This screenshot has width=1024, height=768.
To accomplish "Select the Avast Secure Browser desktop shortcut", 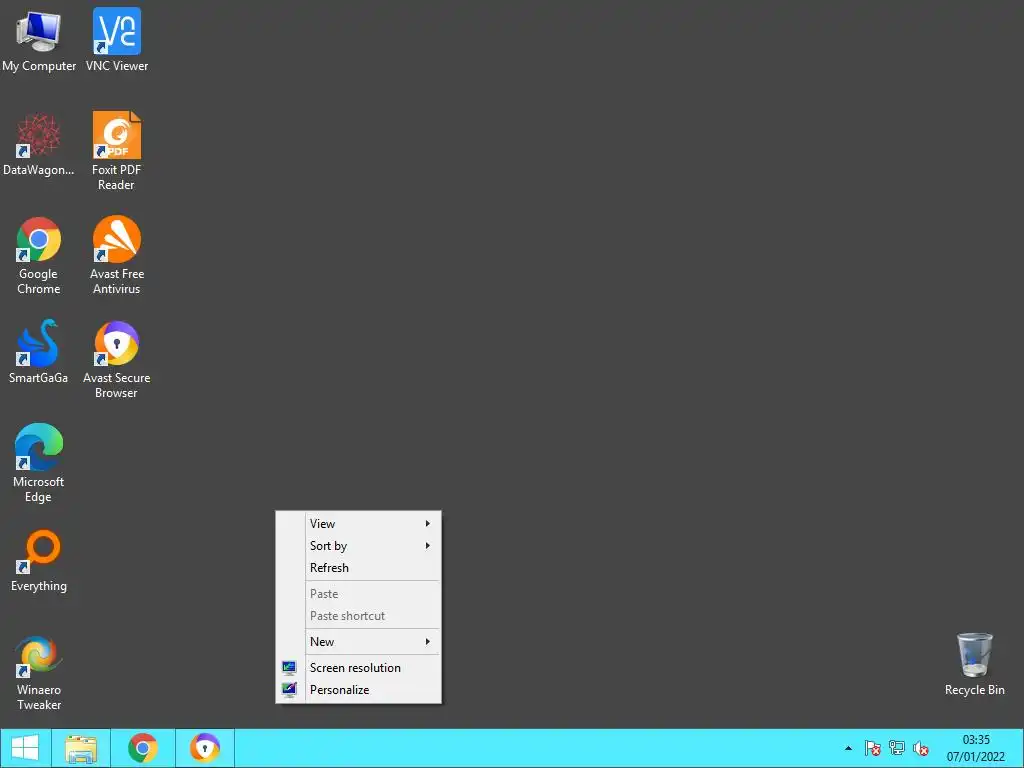I will (x=116, y=359).
